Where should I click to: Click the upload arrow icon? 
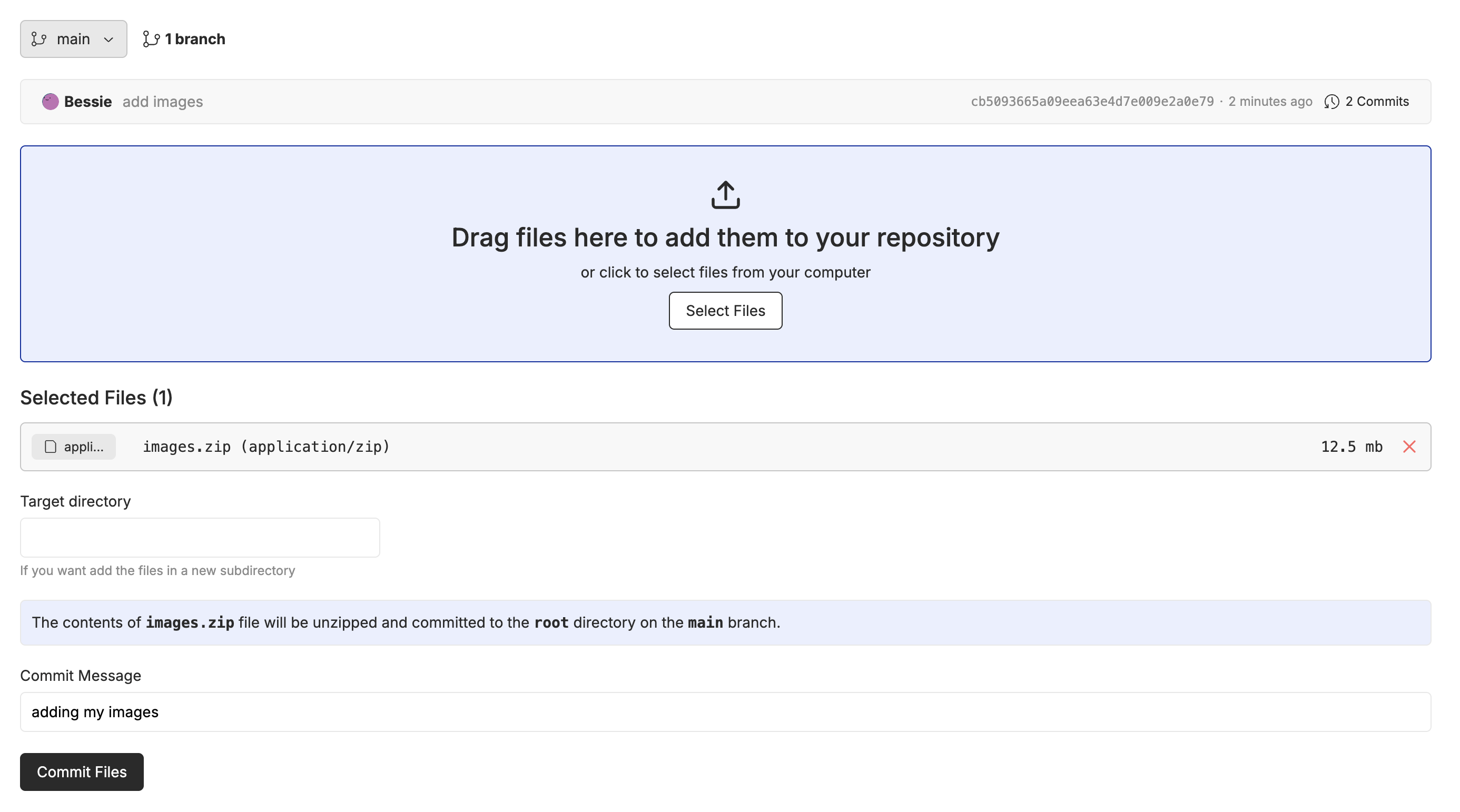click(725, 195)
